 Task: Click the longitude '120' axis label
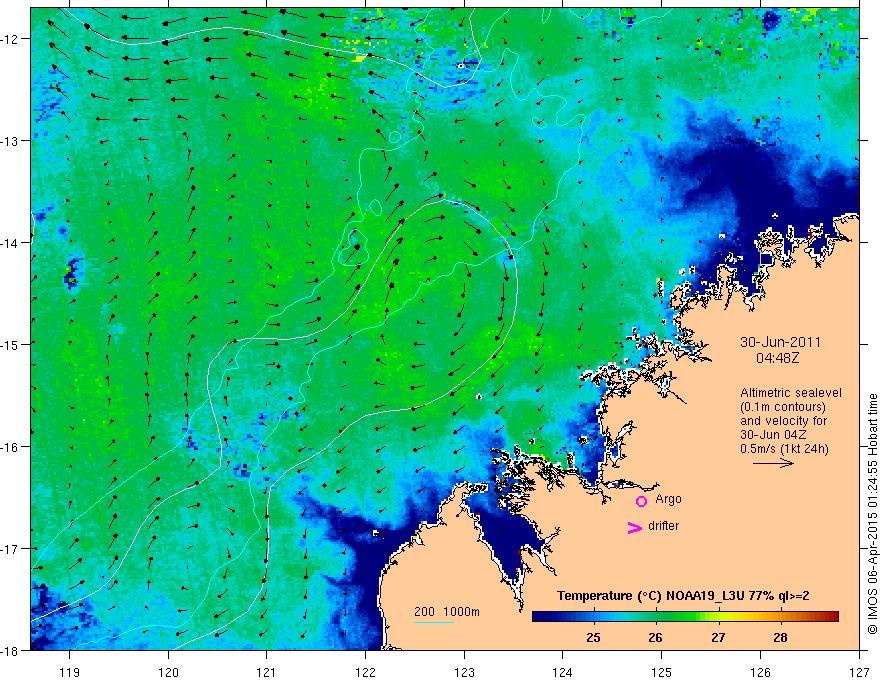pos(168,672)
